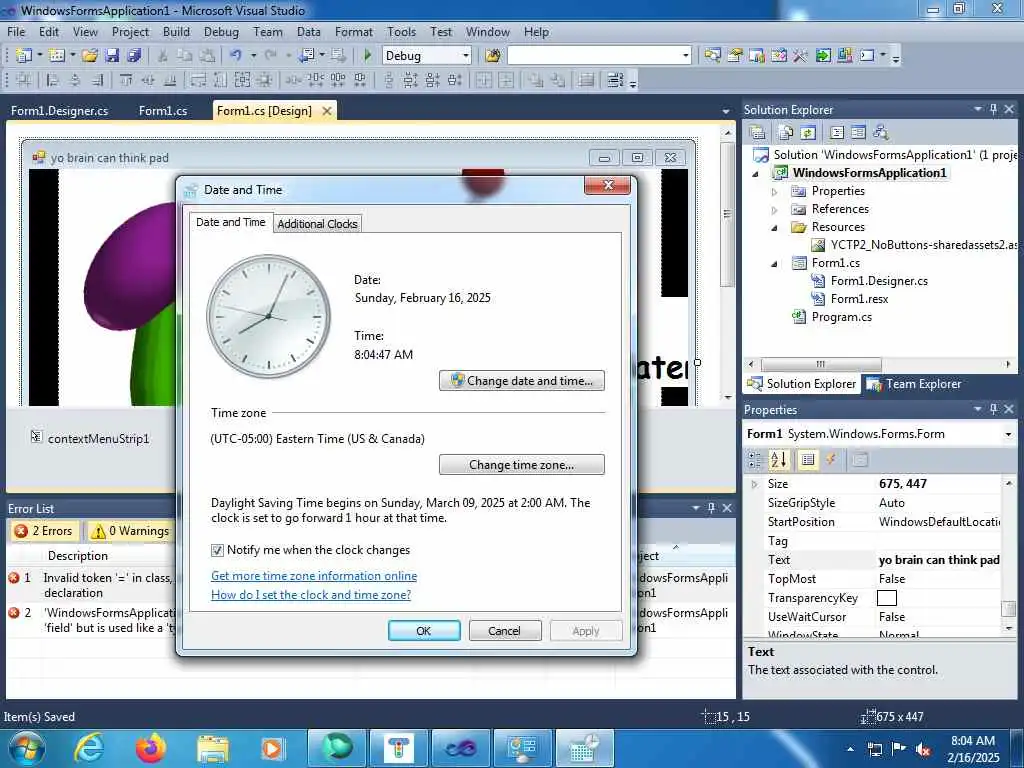Click the Refresh icon in Solution Explorer
Image resolution: width=1024 pixels, height=768 pixels.
(x=808, y=133)
